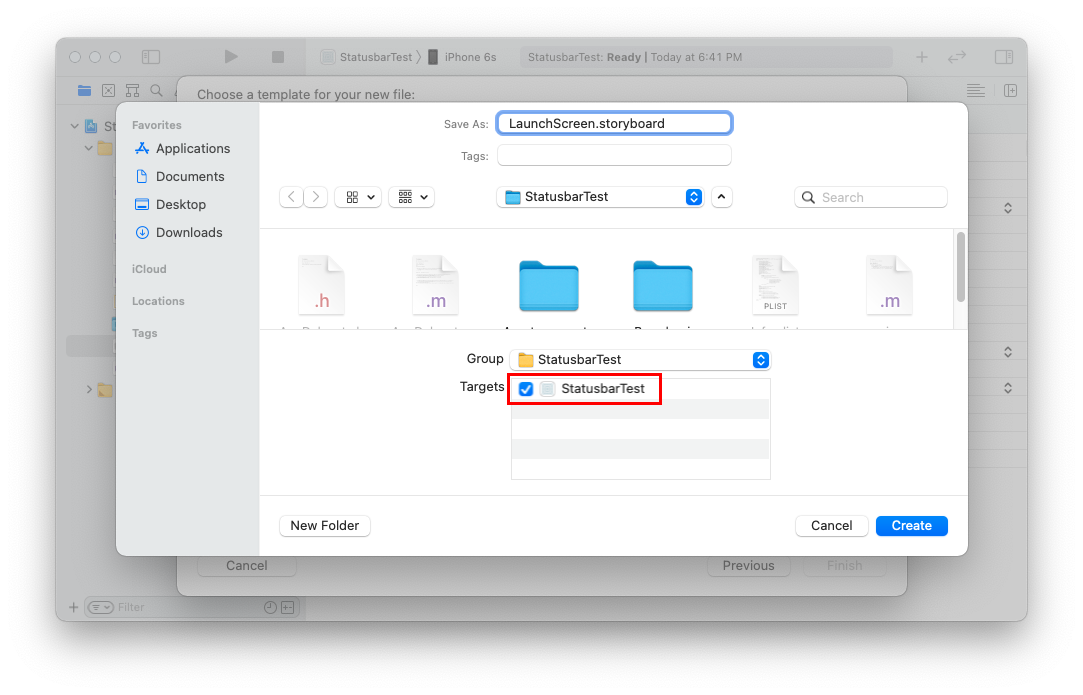Screen dimensions: 1083x695
Task: Select the .h header file icon
Action: click(x=321, y=285)
